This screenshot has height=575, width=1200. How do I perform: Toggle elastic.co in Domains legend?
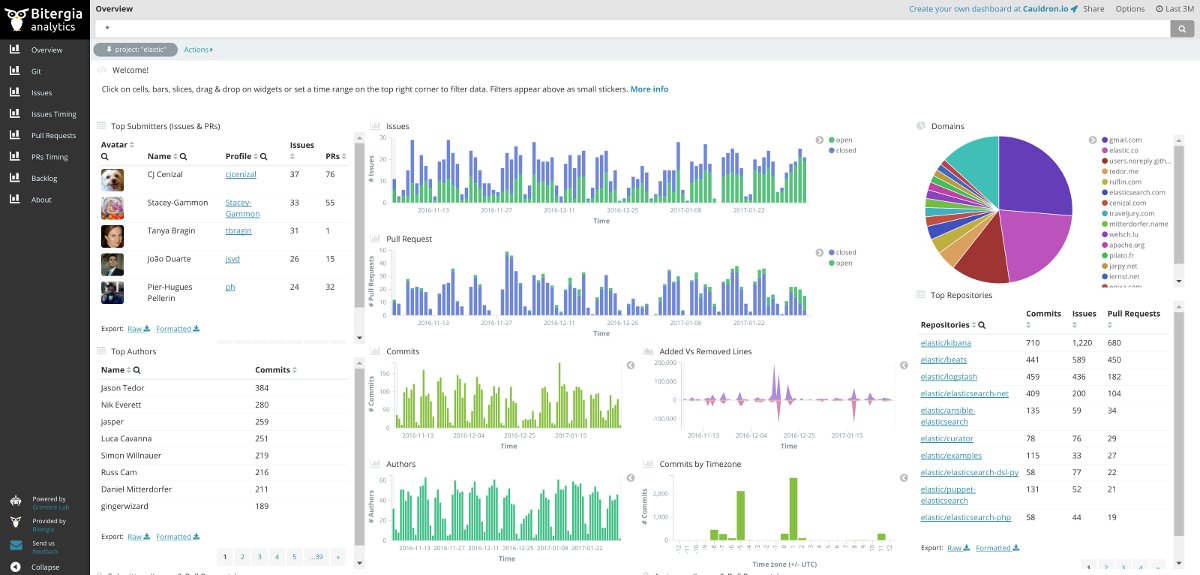pos(1122,150)
